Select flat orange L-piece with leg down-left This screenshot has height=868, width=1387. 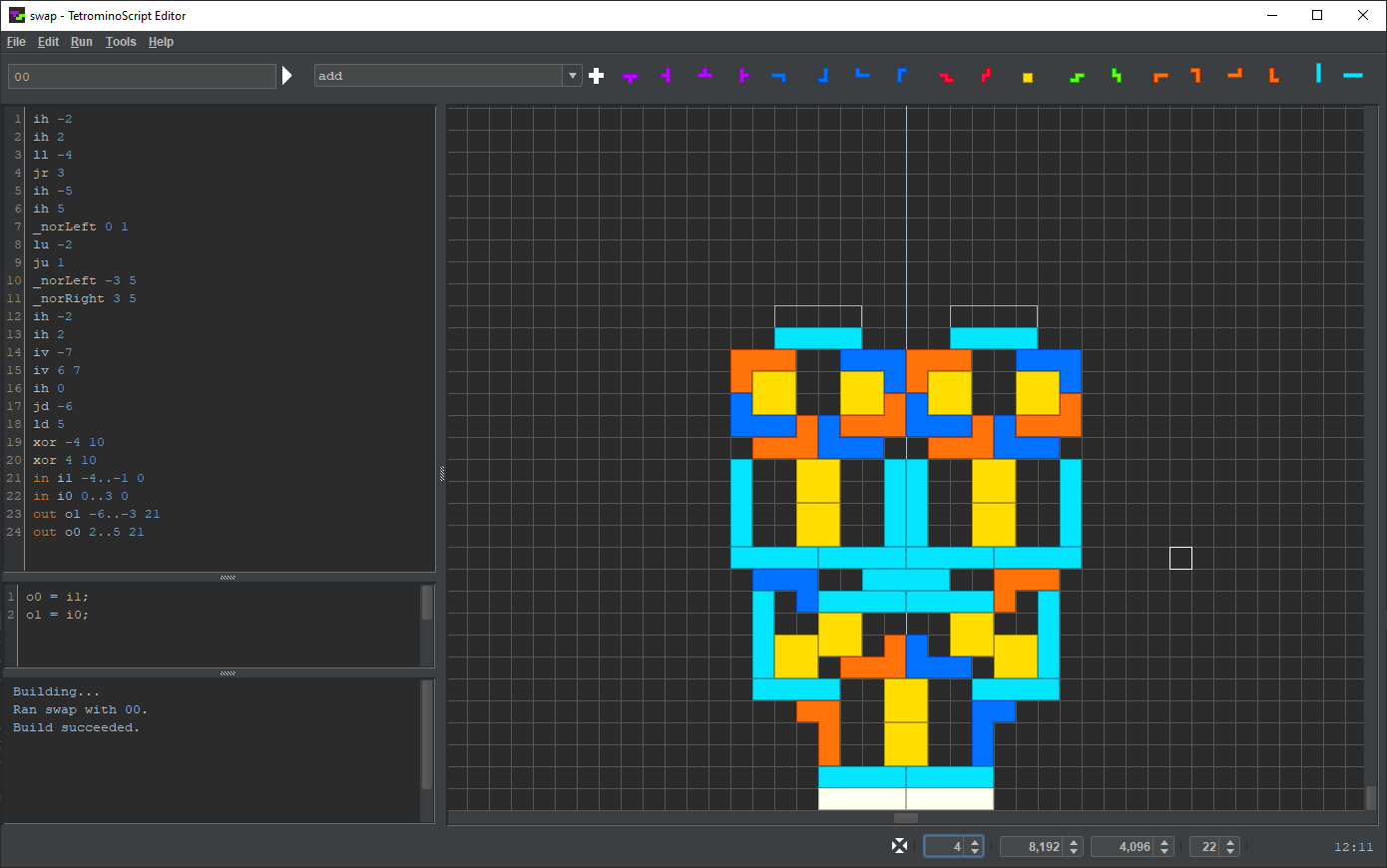point(1160,77)
